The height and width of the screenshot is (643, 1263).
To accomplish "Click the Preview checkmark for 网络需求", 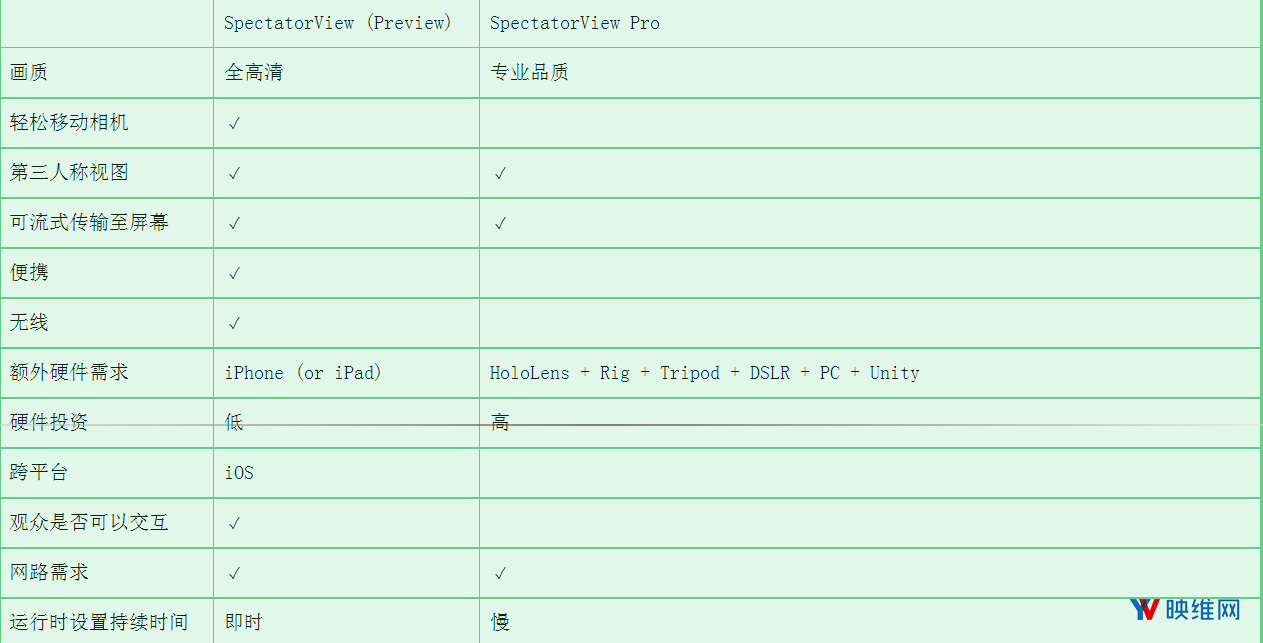I will click(x=234, y=573).
